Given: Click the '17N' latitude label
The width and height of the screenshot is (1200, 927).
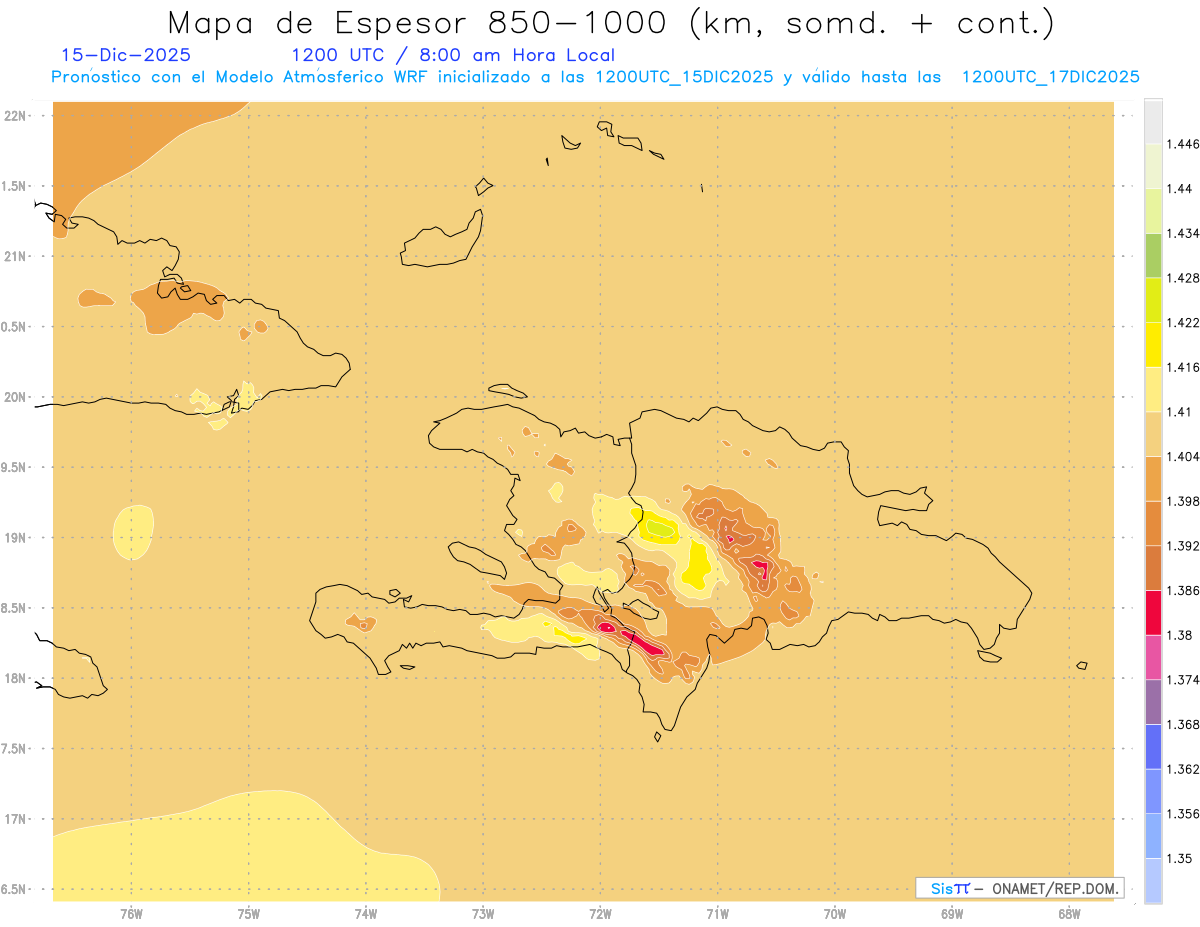Looking at the screenshot, I should 16,819.
